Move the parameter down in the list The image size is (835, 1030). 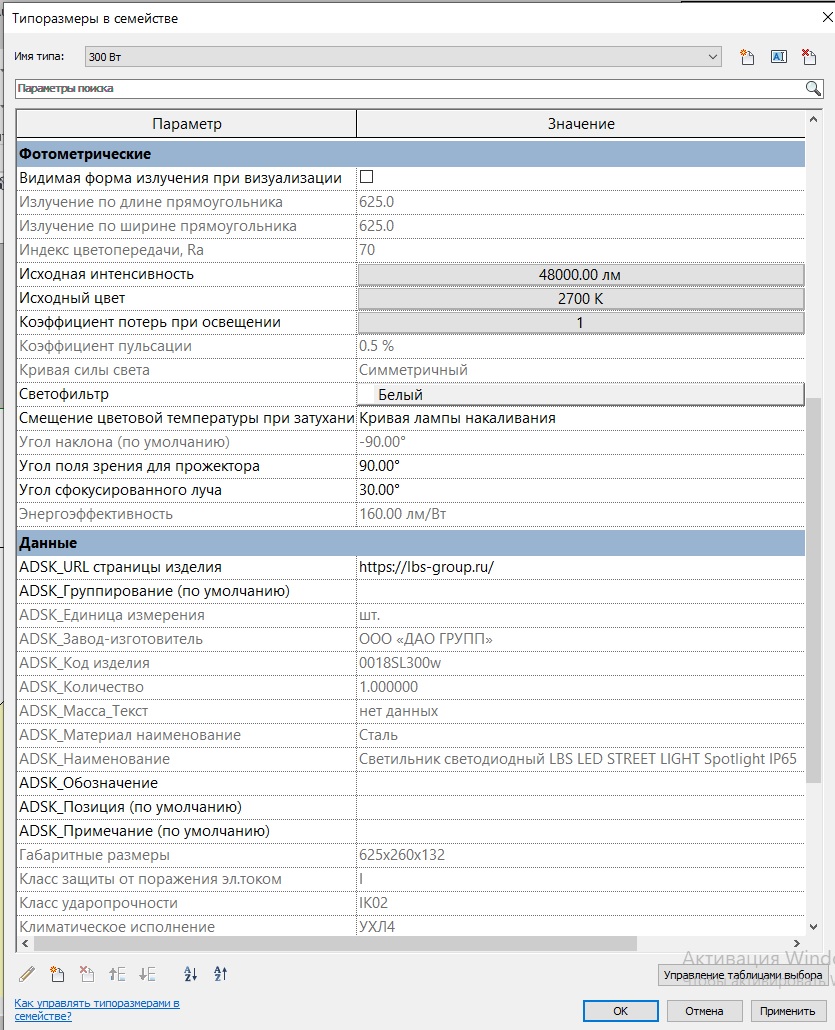tap(147, 974)
